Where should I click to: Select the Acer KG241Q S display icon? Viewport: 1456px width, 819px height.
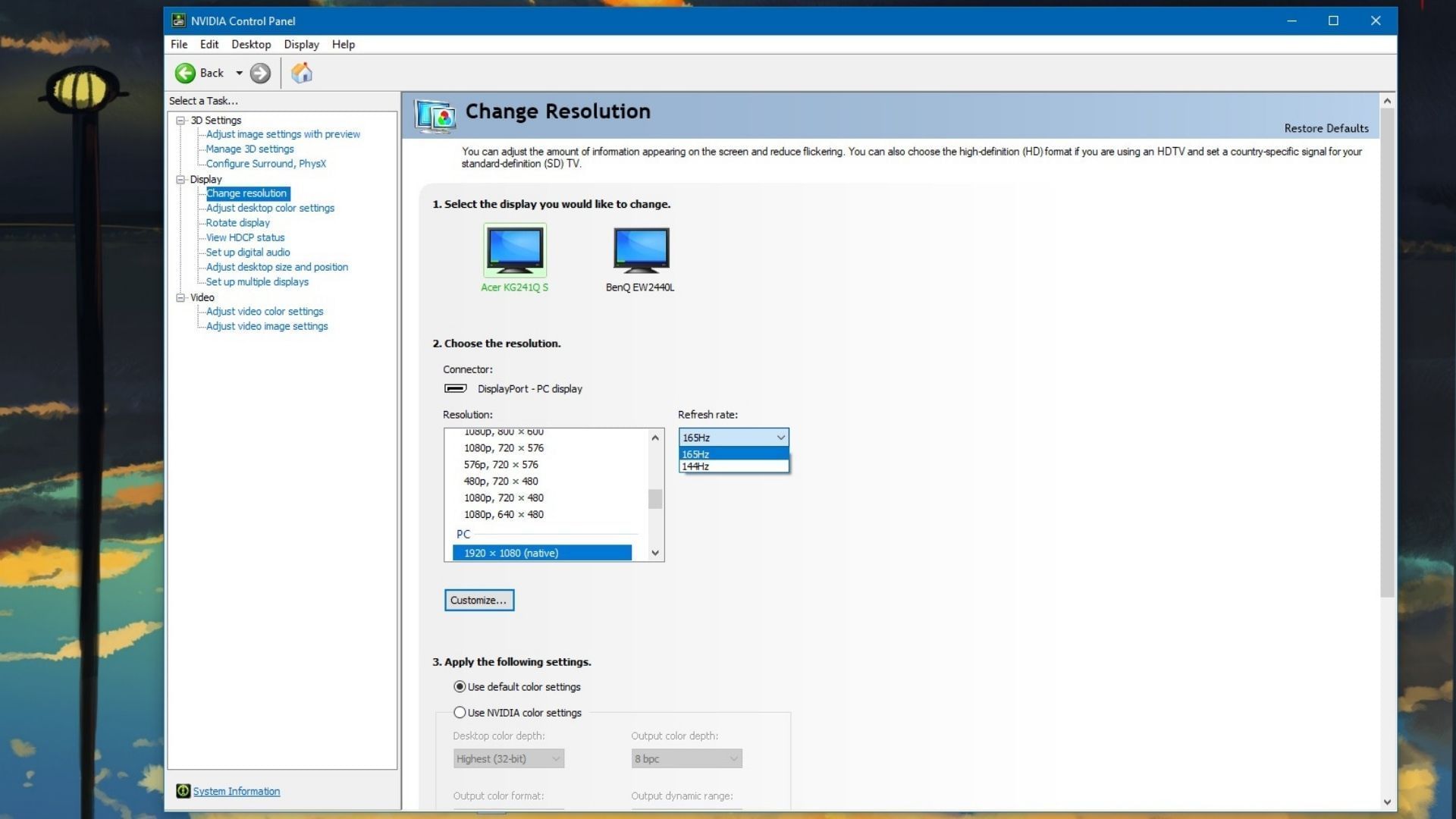point(515,250)
